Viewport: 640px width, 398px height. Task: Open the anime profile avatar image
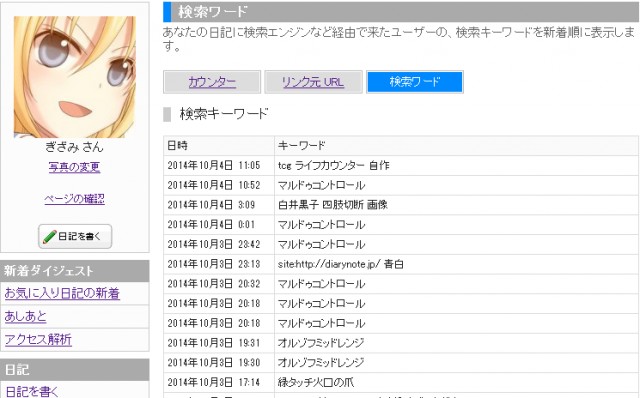point(75,77)
